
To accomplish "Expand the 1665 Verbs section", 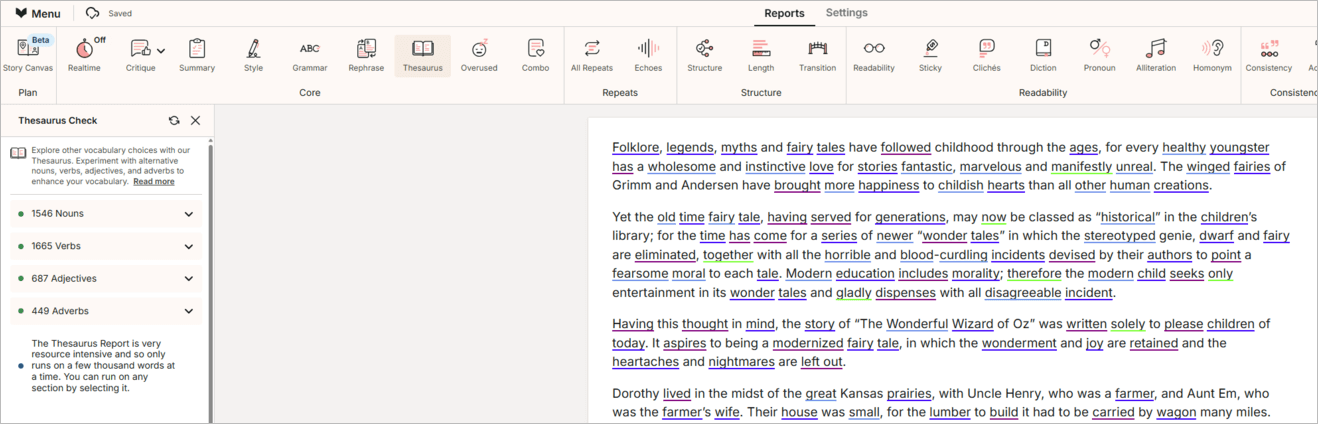I will [105, 246].
